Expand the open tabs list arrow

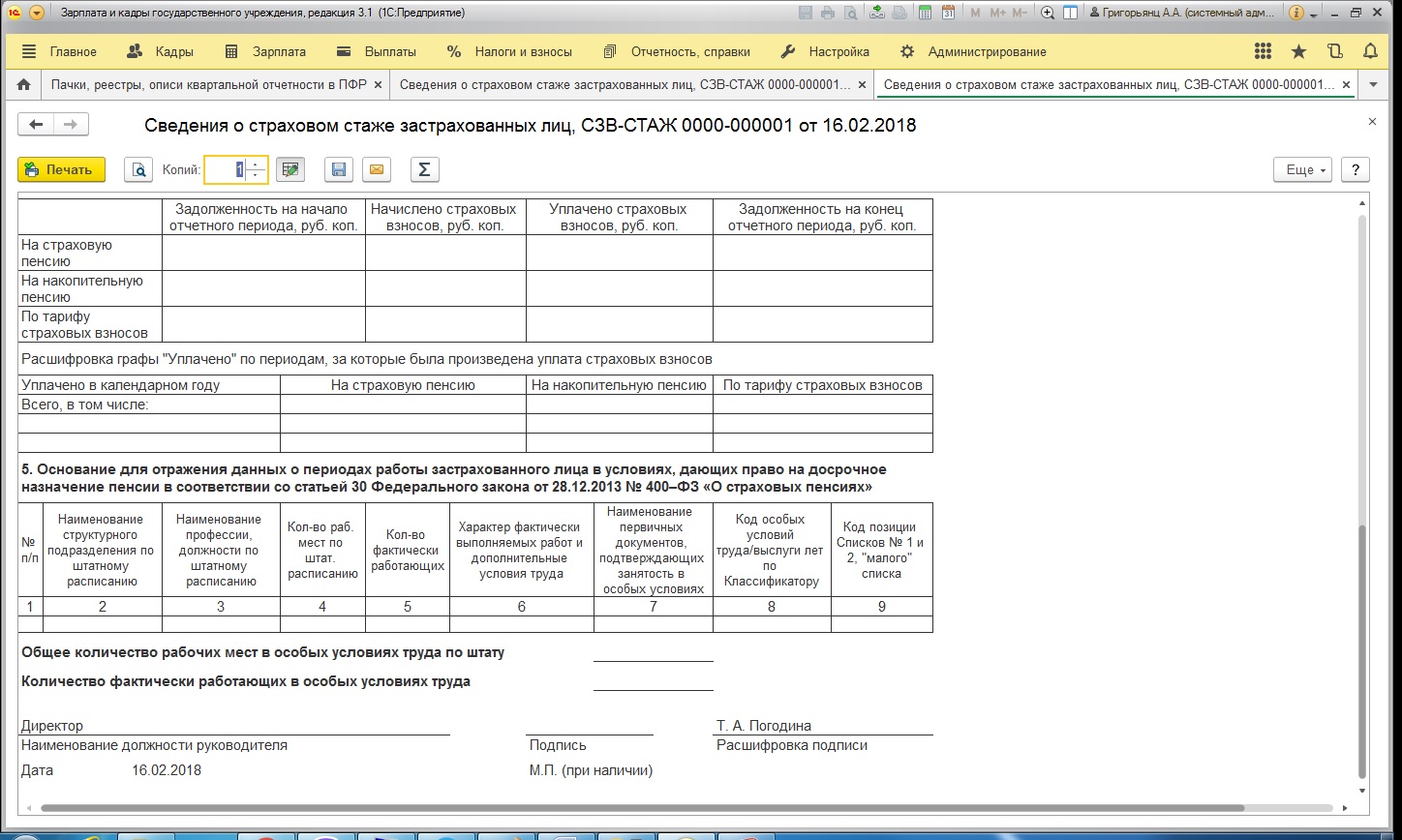[1373, 85]
